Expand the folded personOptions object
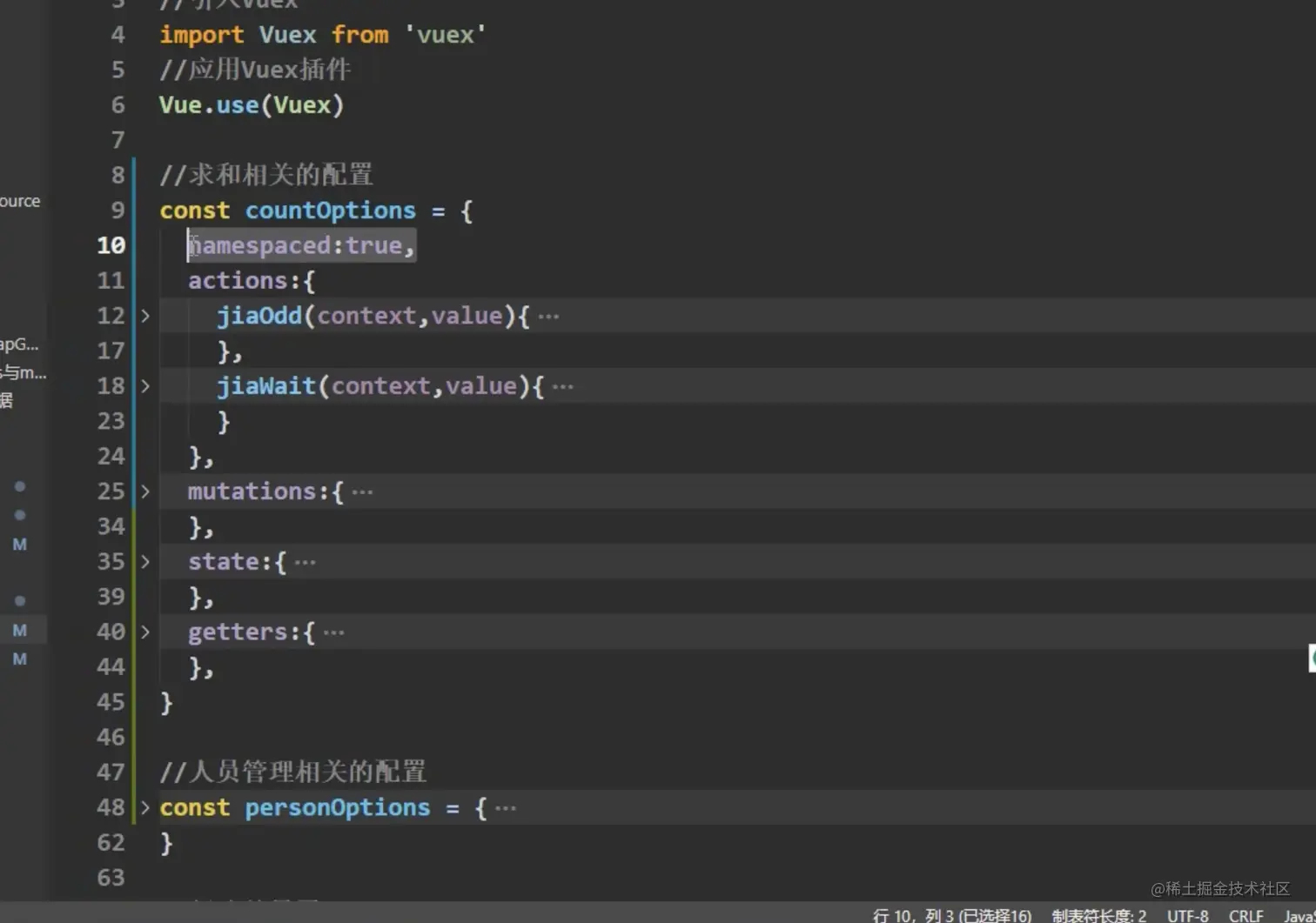The width and height of the screenshot is (1316, 923). 145,808
